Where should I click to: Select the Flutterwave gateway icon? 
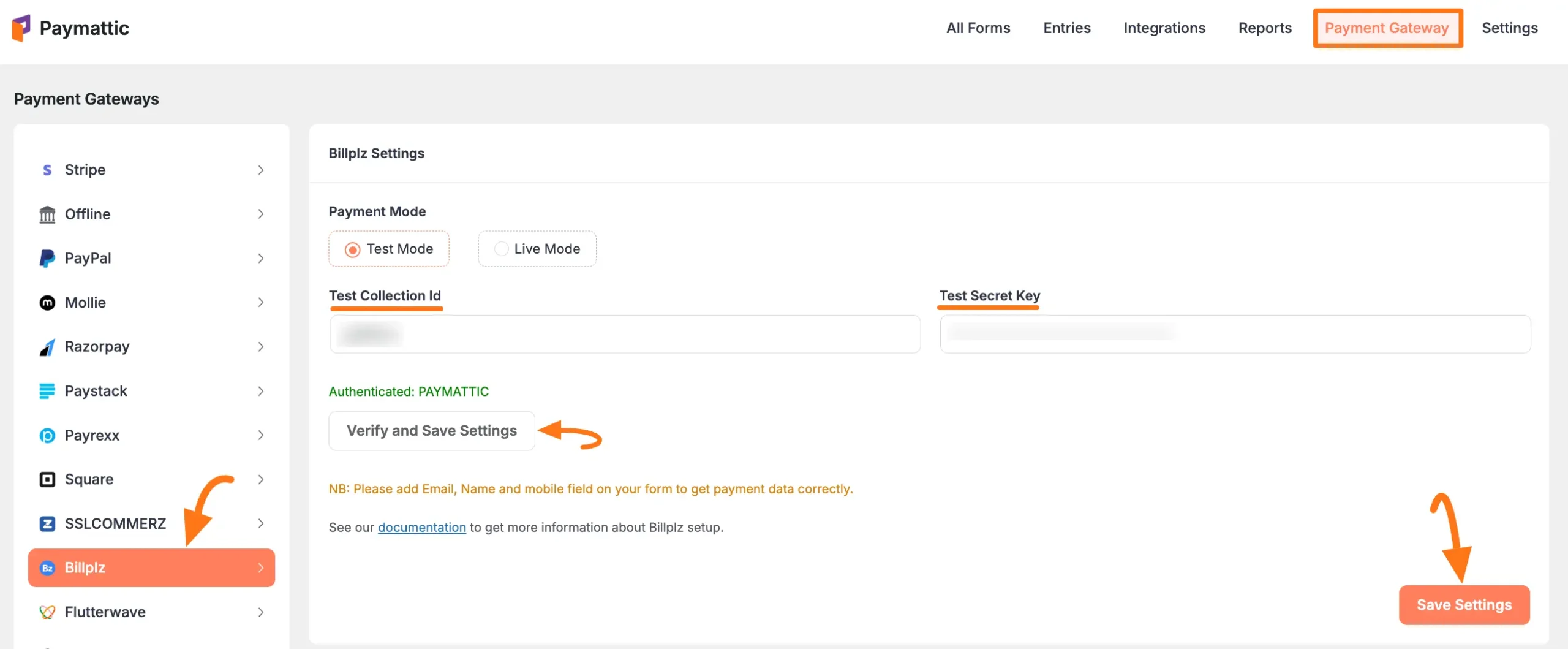[47, 612]
